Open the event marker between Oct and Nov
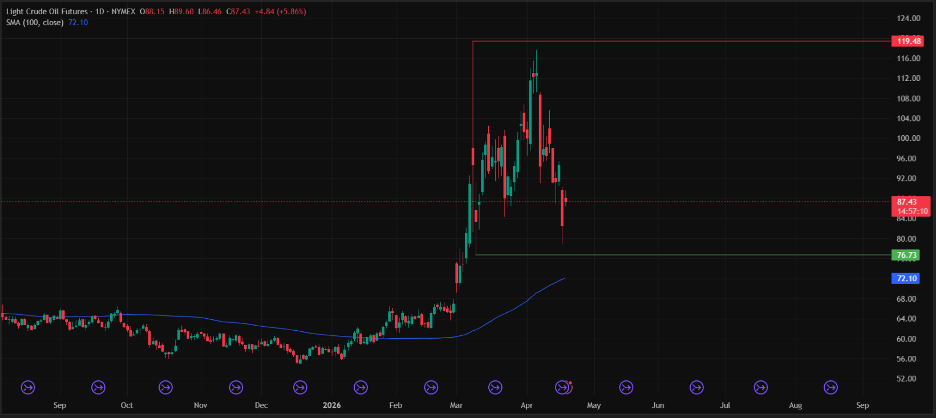 (165, 386)
